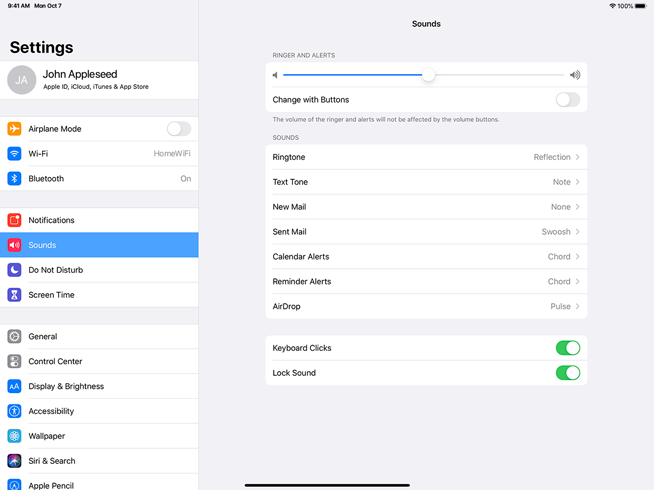The width and height of the screenshot is (654, 490).
Task: Tap the Control Center icon
Action: tap(14, 361)
